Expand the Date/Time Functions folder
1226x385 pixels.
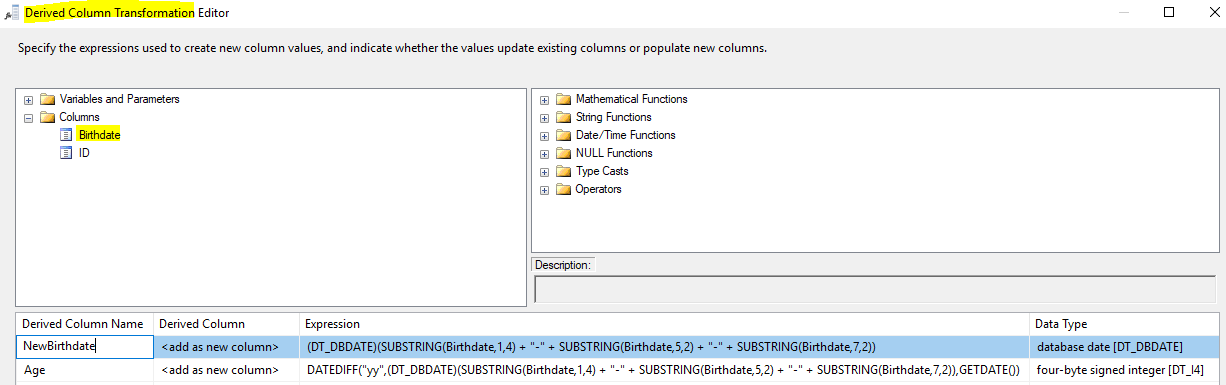click(544, 136)
